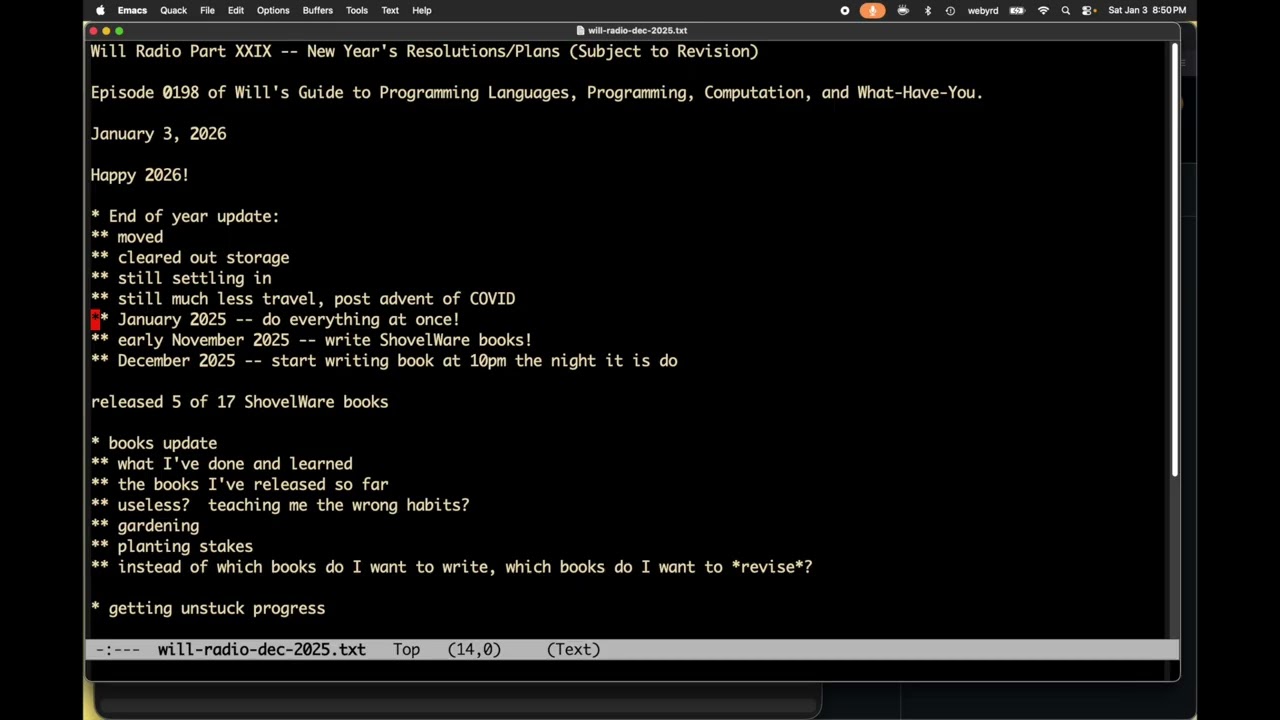Open the File menu
The height and width of the screenshot is (720, 1280).
pos(207,10)
